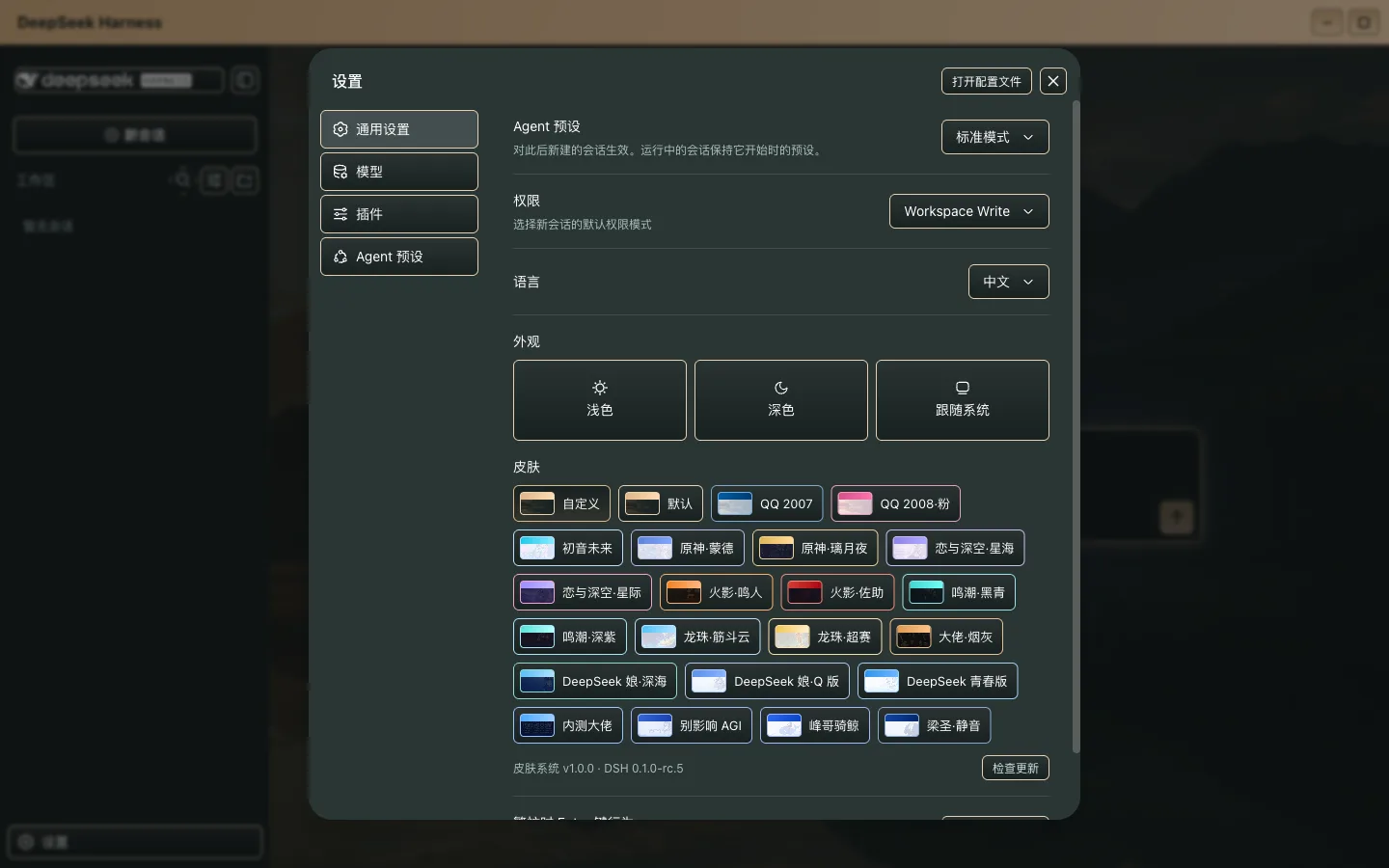Choose the 自定义 skin

click(x=561, y=503)
